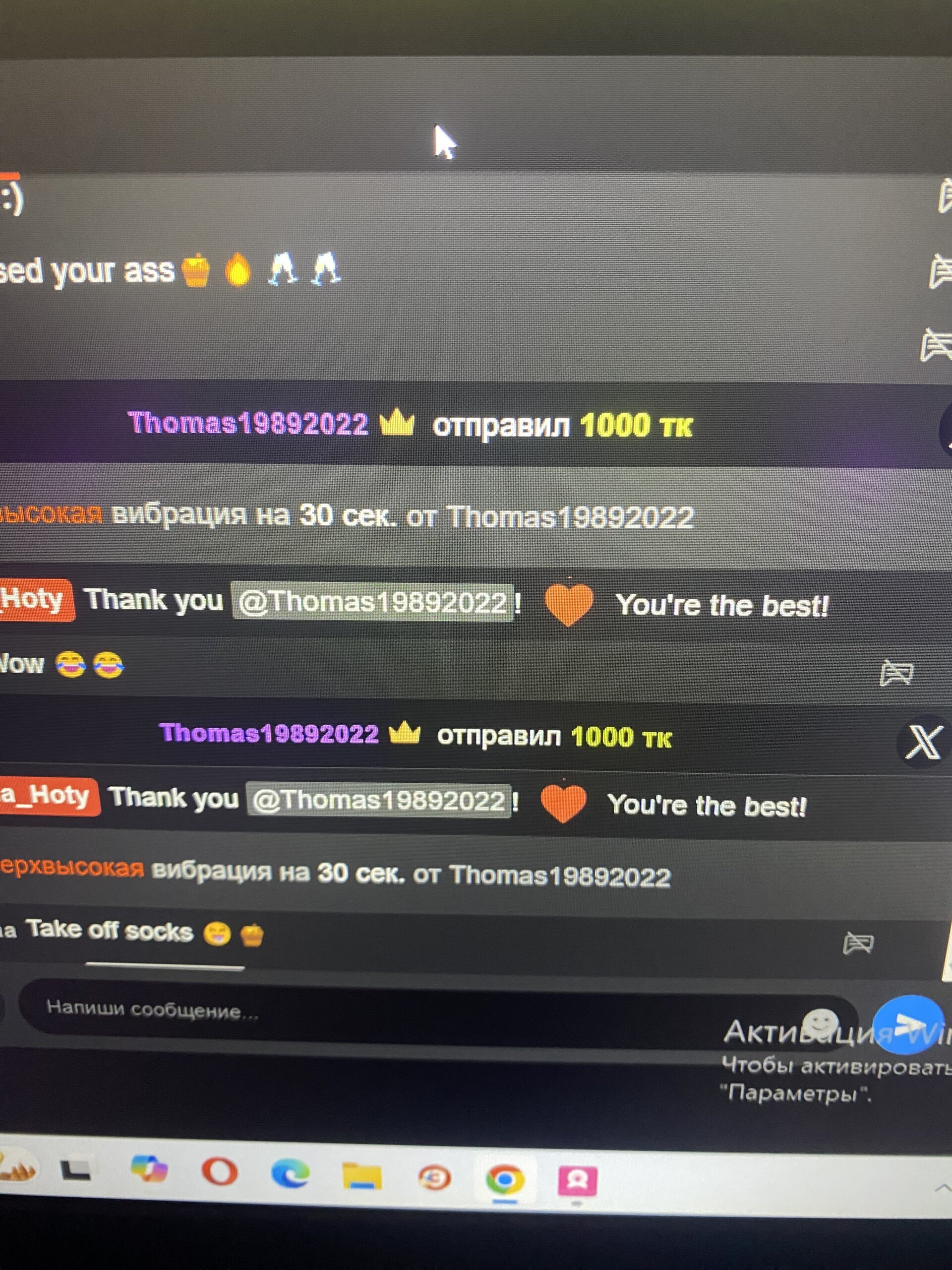Report the 'Take off socks' message

[x=858, y=943]
